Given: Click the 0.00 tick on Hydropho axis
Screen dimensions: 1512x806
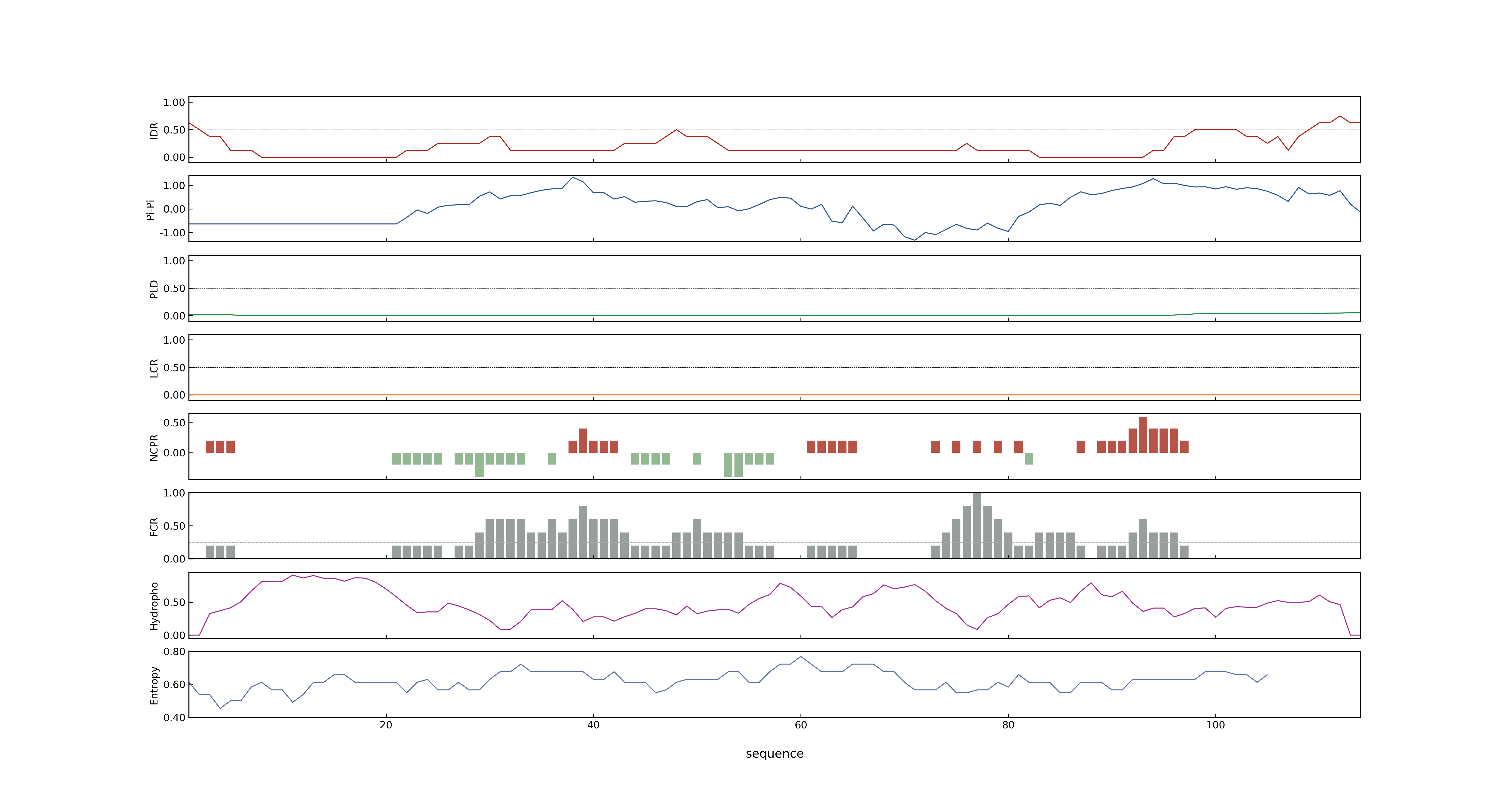Looking at the screenshot, I should (174, 635).
